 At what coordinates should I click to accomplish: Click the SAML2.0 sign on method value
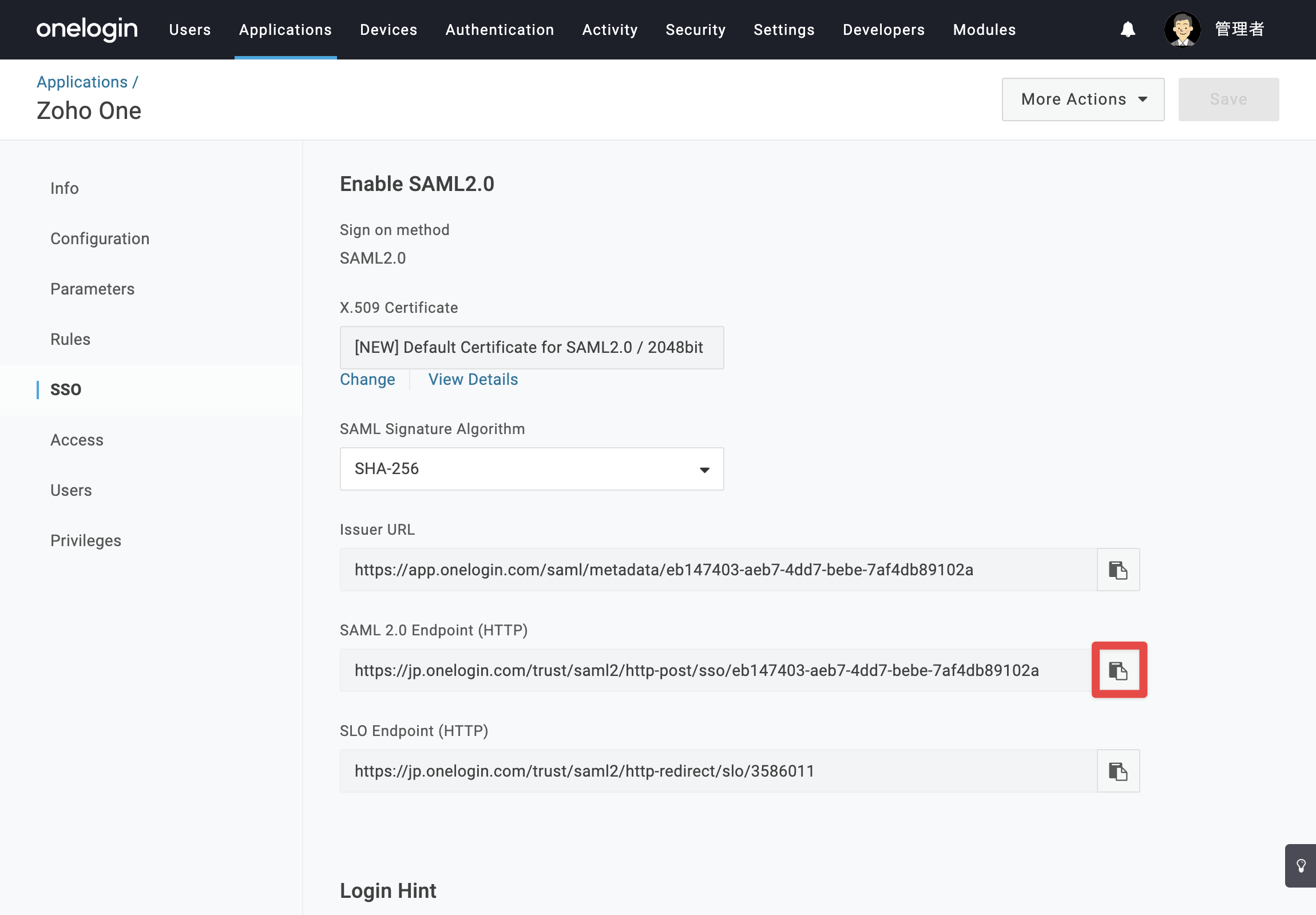pos(372,258)
